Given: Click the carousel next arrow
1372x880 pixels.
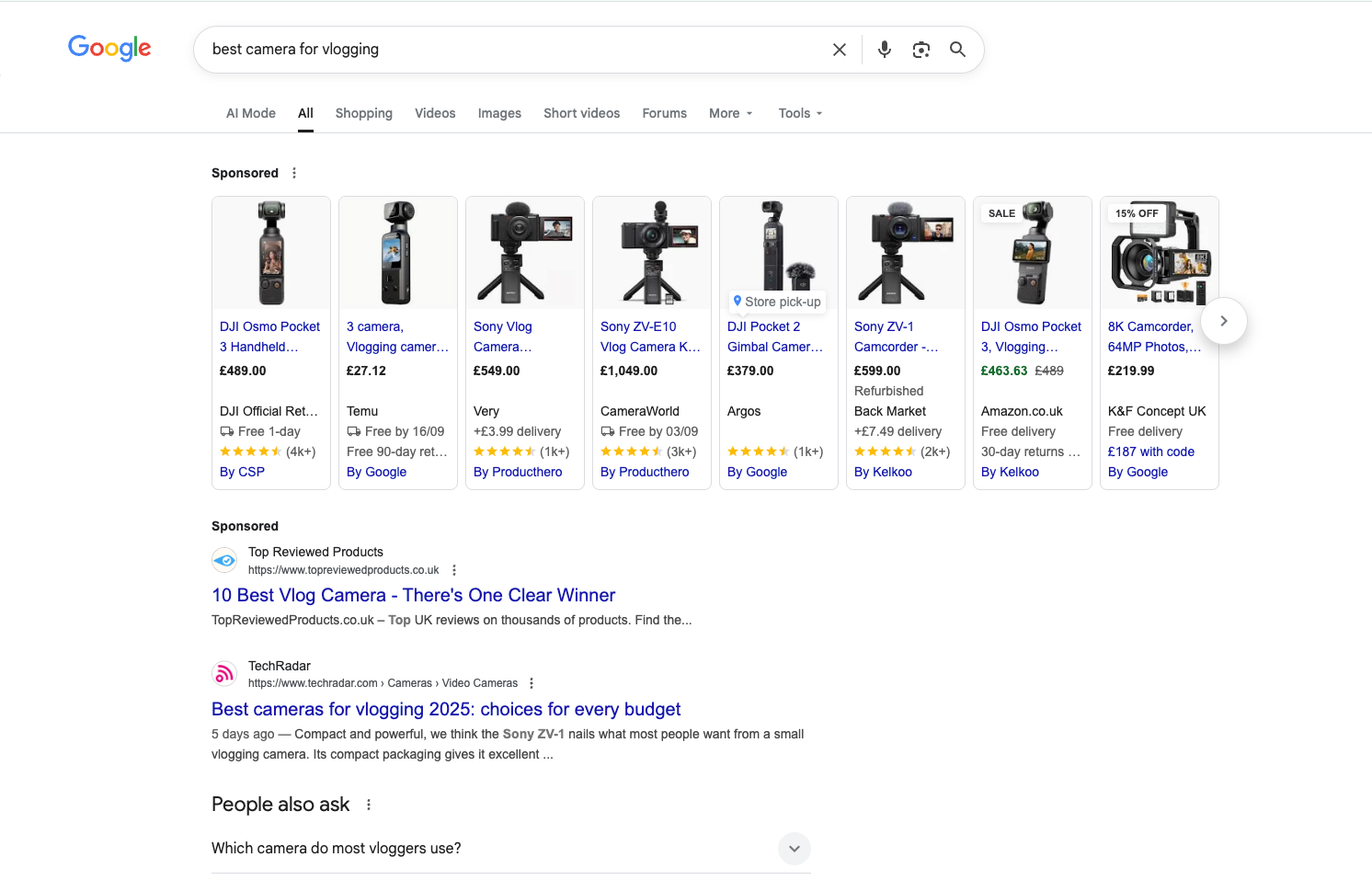Looking at the screenshot, I should coord(1223,321).
